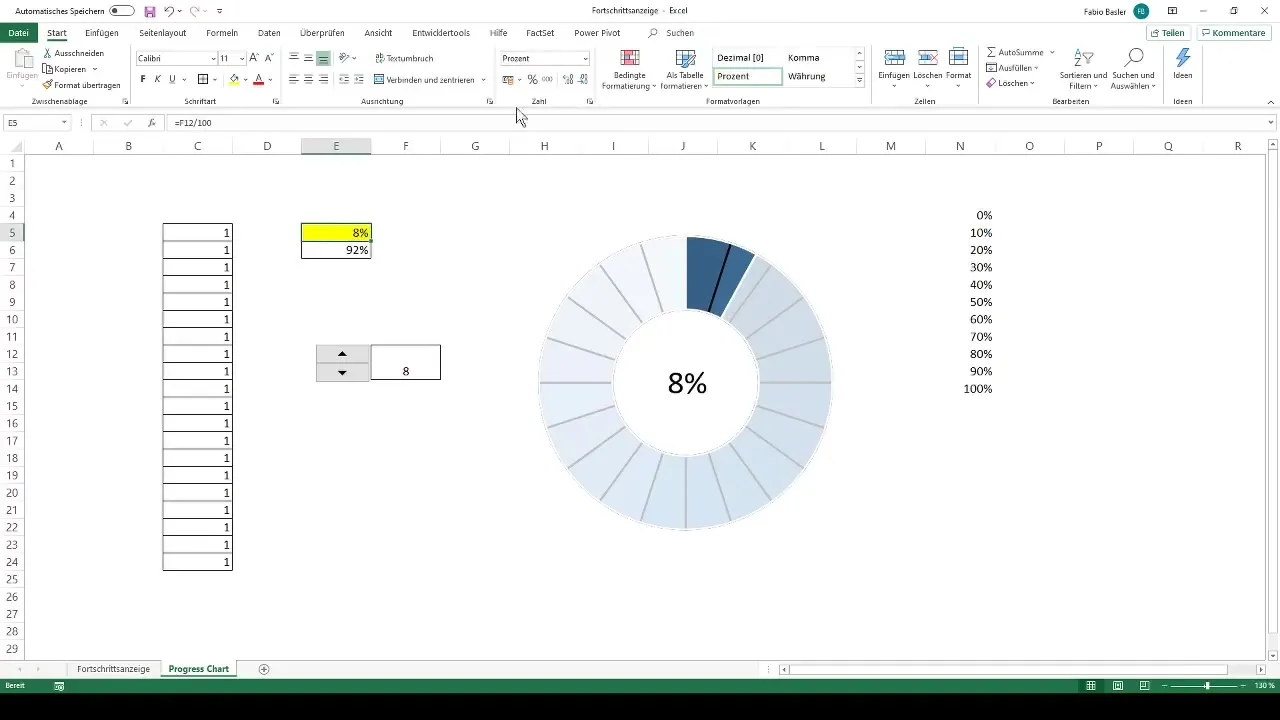Open the Formeln tab
Viewport: 1280px width, 720px height.
pyautogui.click(x=222, y=33)
